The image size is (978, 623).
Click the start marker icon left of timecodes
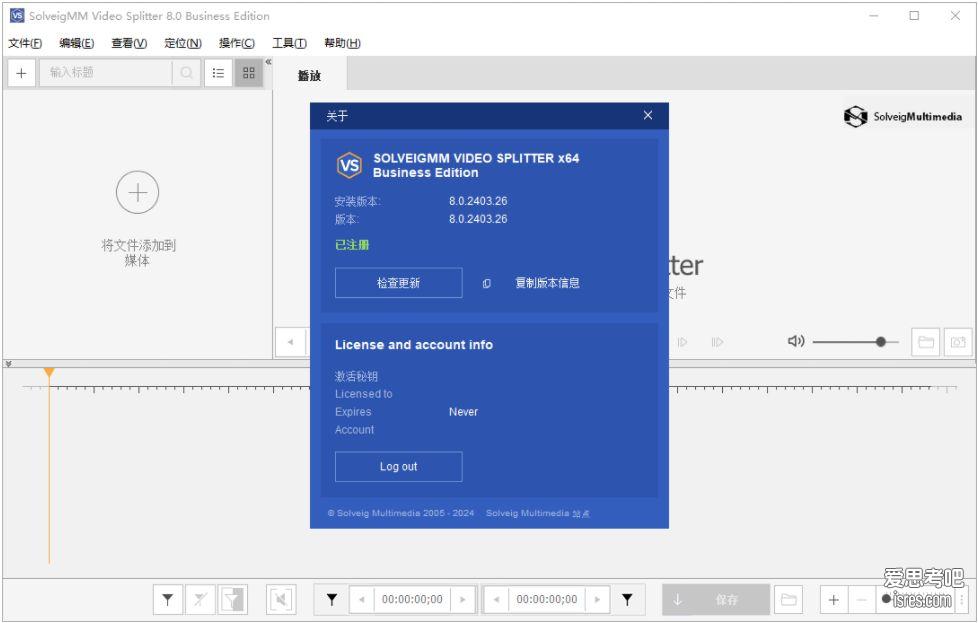[x=332, y=599]
